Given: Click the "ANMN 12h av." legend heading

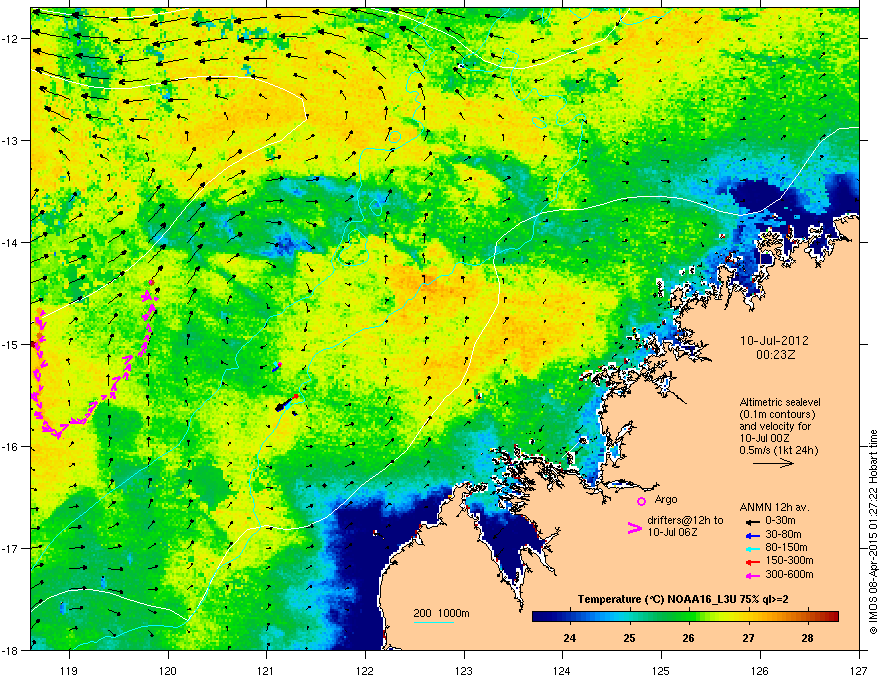Looking at the screenshot, I should click(x=774, y=507).
